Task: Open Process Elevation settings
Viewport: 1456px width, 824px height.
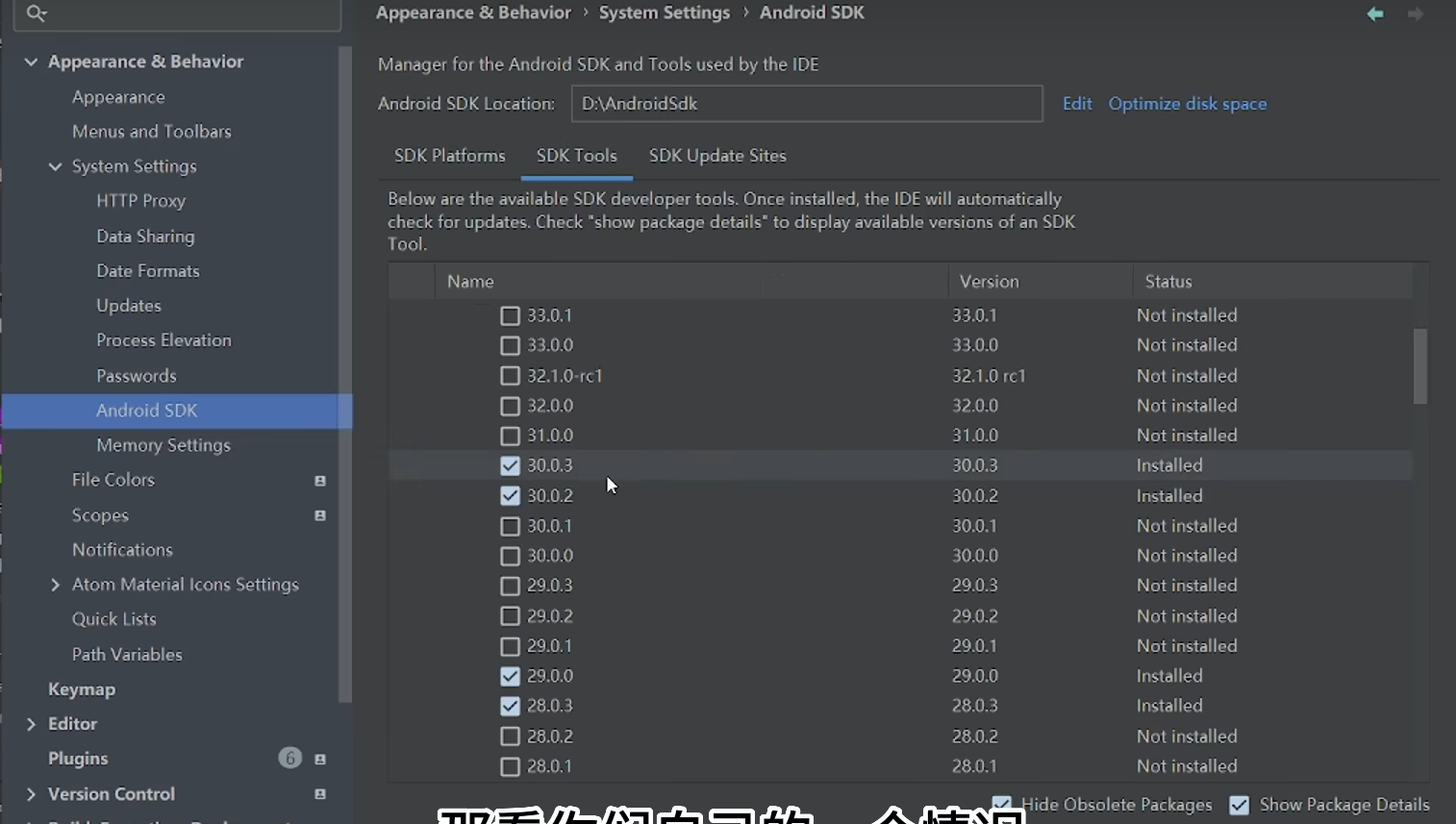Action: click(x=163, y=340)
